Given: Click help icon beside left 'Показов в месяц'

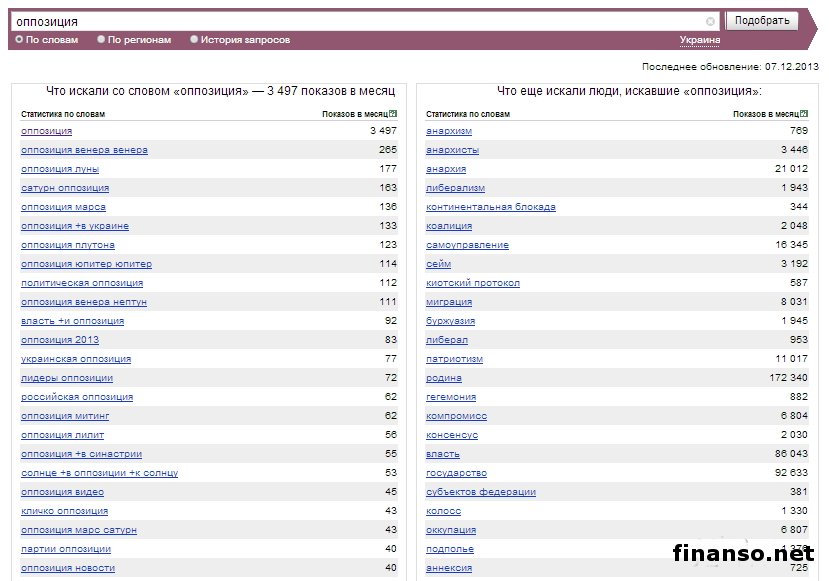Looking at the screenshot, I should click(x=394, y=114).
